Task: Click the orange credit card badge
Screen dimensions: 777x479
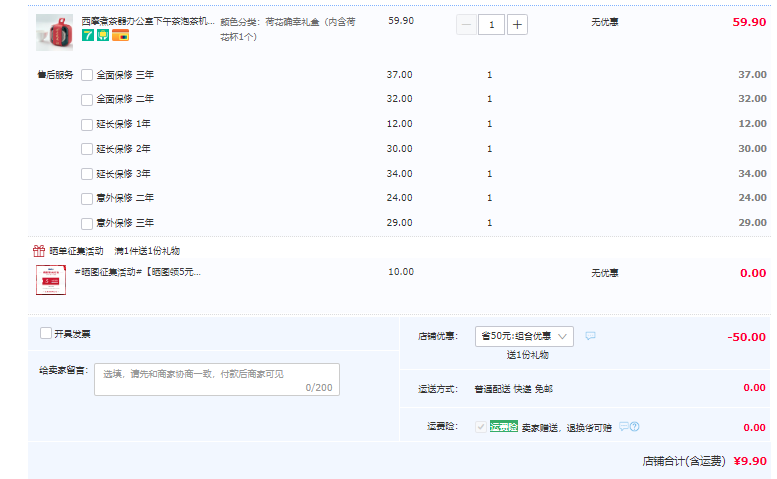Action: tap(120, 35)
